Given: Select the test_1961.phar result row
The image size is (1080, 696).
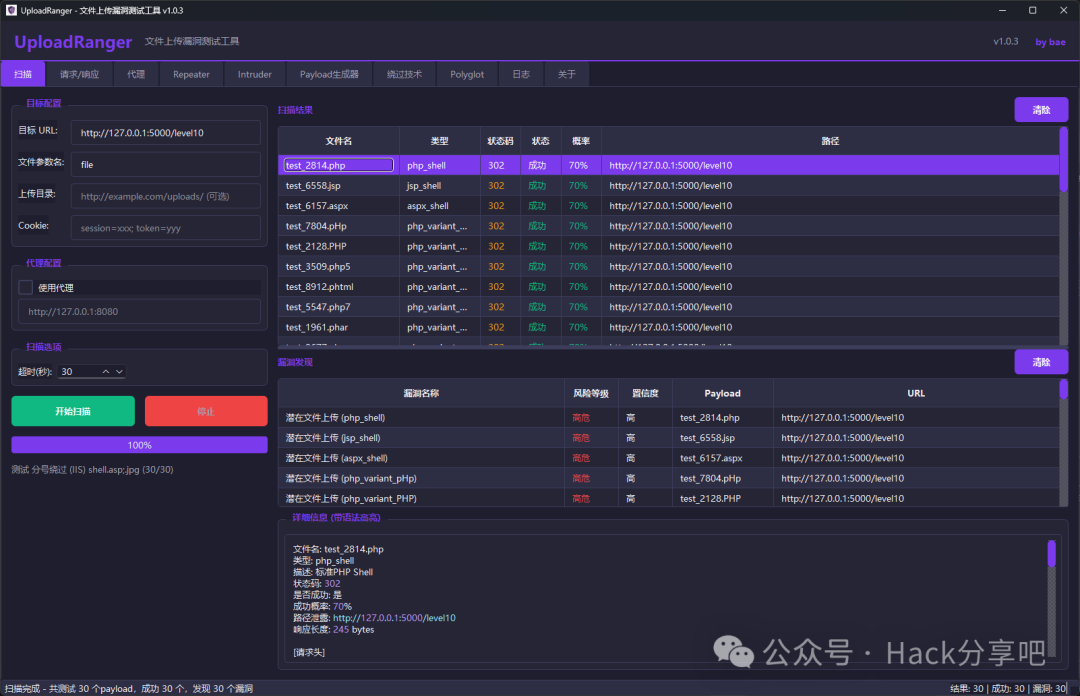Looking at the screenshot, I should coord(668,327).
